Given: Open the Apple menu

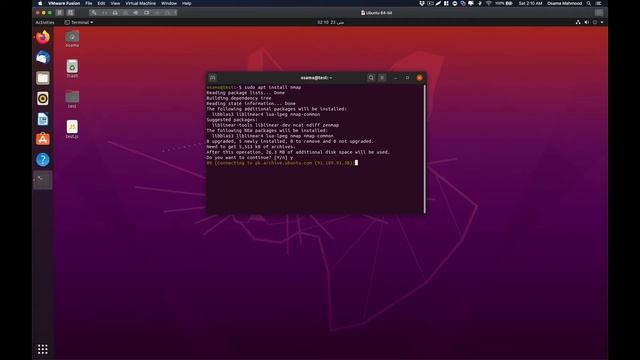Looking at the screenshot, I should pos(40,3).
